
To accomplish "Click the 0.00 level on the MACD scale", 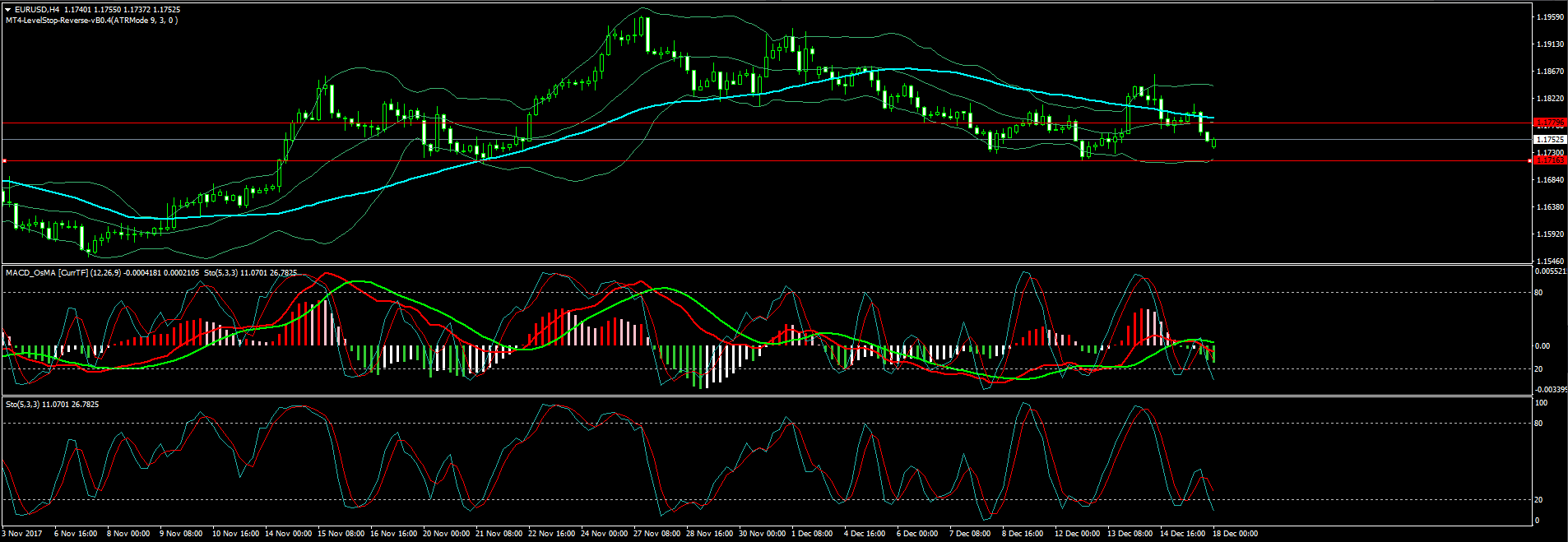I will (1542, 346).
